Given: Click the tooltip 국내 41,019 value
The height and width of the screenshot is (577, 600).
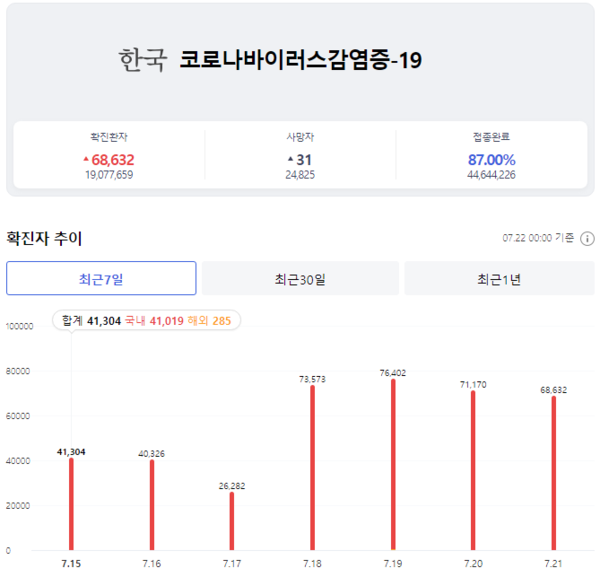Looking at the screenshot, I should [154, 321].
